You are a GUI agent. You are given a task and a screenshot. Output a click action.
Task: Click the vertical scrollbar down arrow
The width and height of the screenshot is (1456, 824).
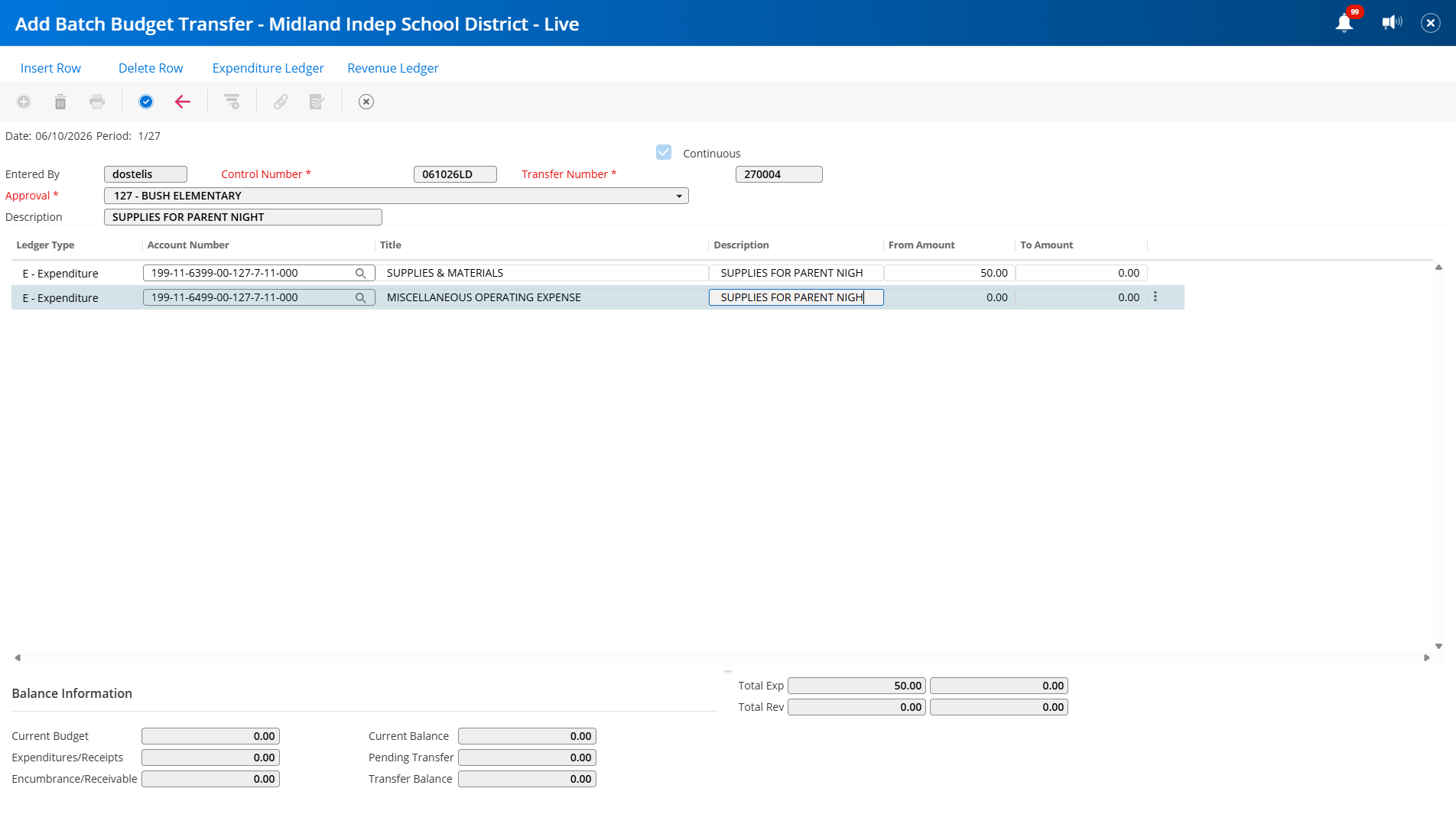(1438, 646)
